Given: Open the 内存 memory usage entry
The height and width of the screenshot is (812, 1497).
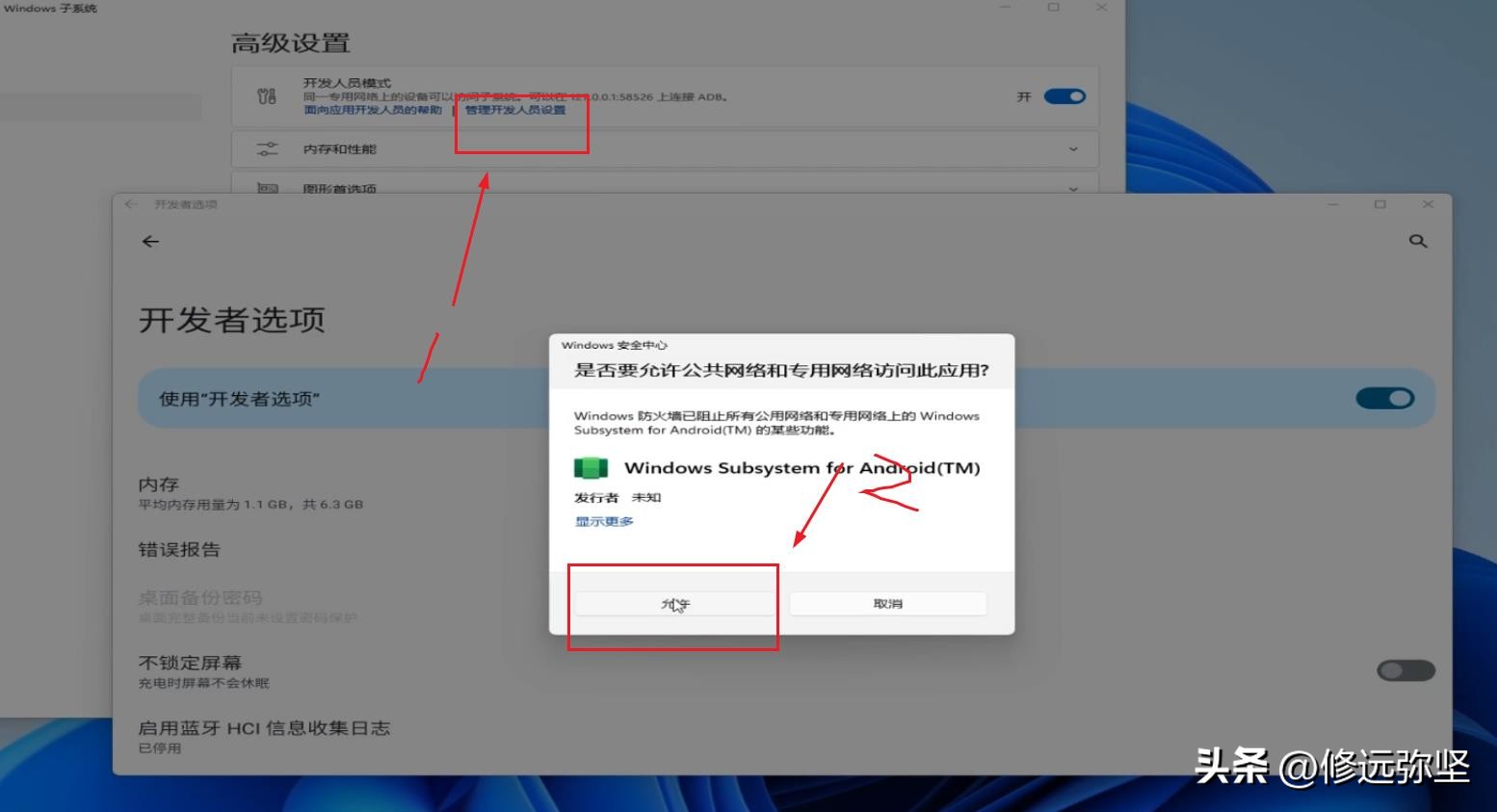Looking at the screenshot, I should point(250,492).
